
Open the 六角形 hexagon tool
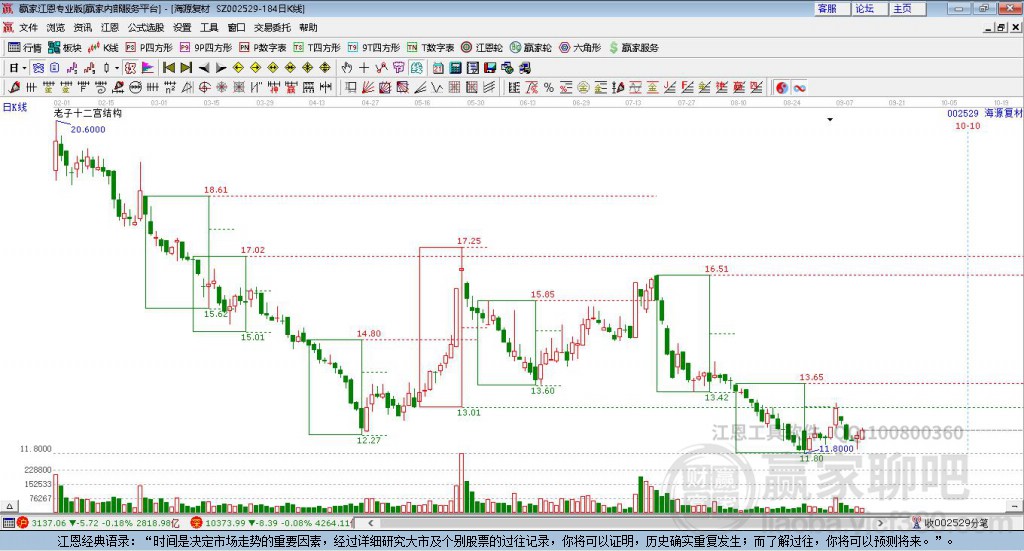580,48
